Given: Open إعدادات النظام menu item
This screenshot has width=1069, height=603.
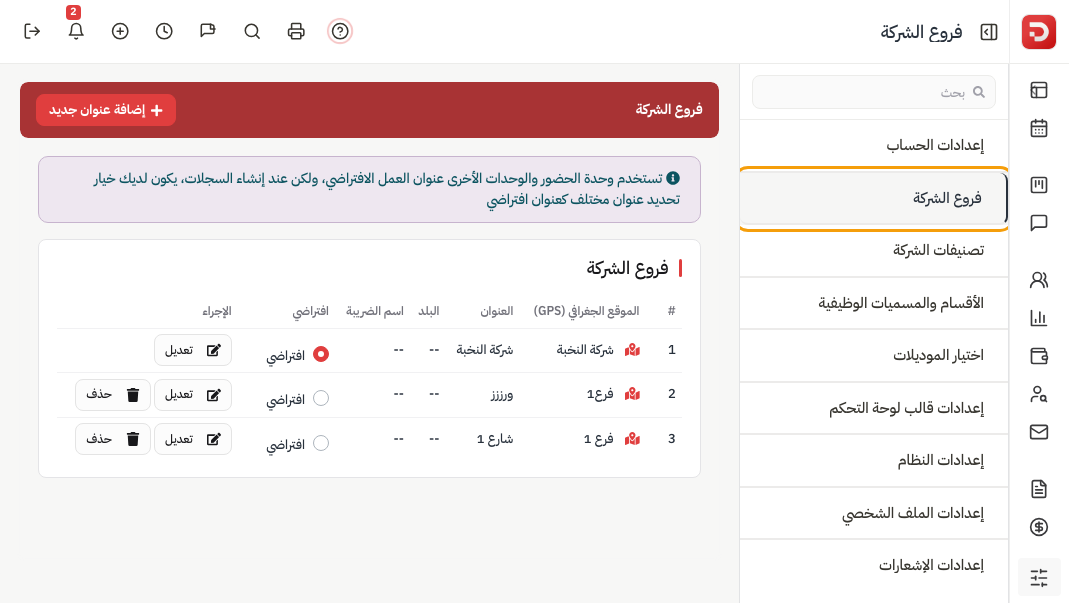Looking at the screenshot, I should point(873,460).
